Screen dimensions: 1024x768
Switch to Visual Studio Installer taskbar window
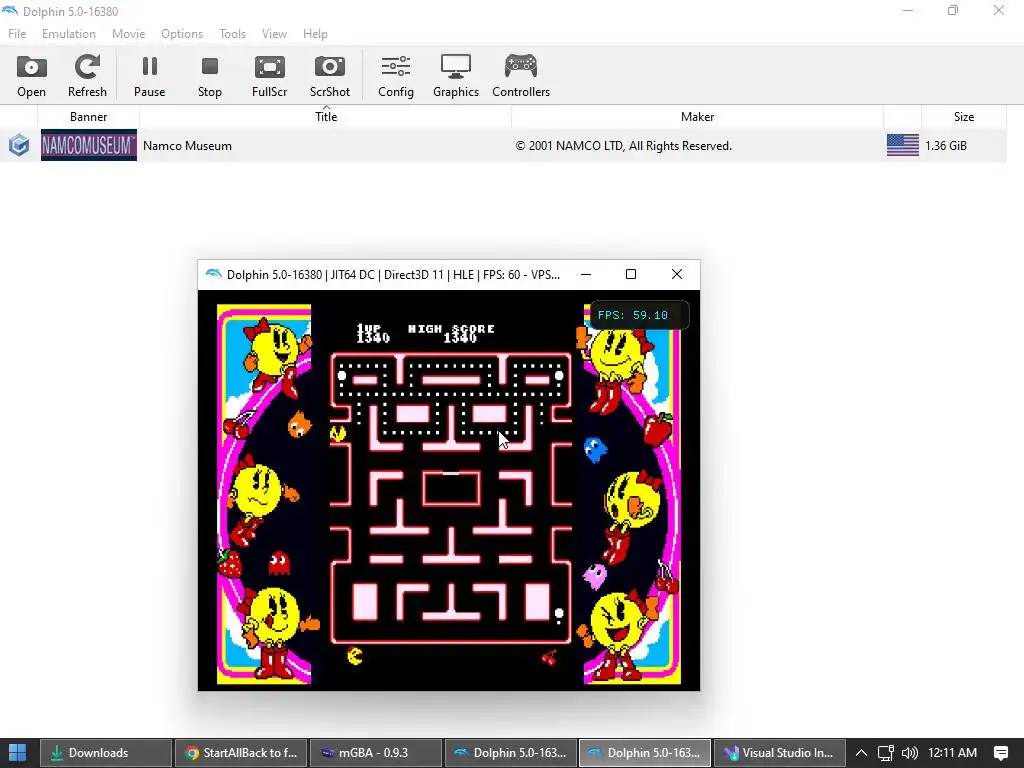(779, 753)
